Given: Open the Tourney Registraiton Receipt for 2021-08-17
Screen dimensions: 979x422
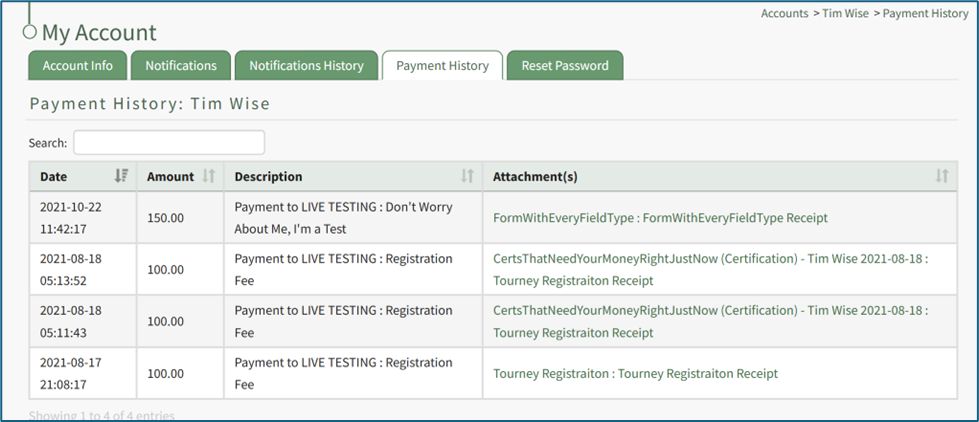Looking at the screenshot, I should point(635,373).
